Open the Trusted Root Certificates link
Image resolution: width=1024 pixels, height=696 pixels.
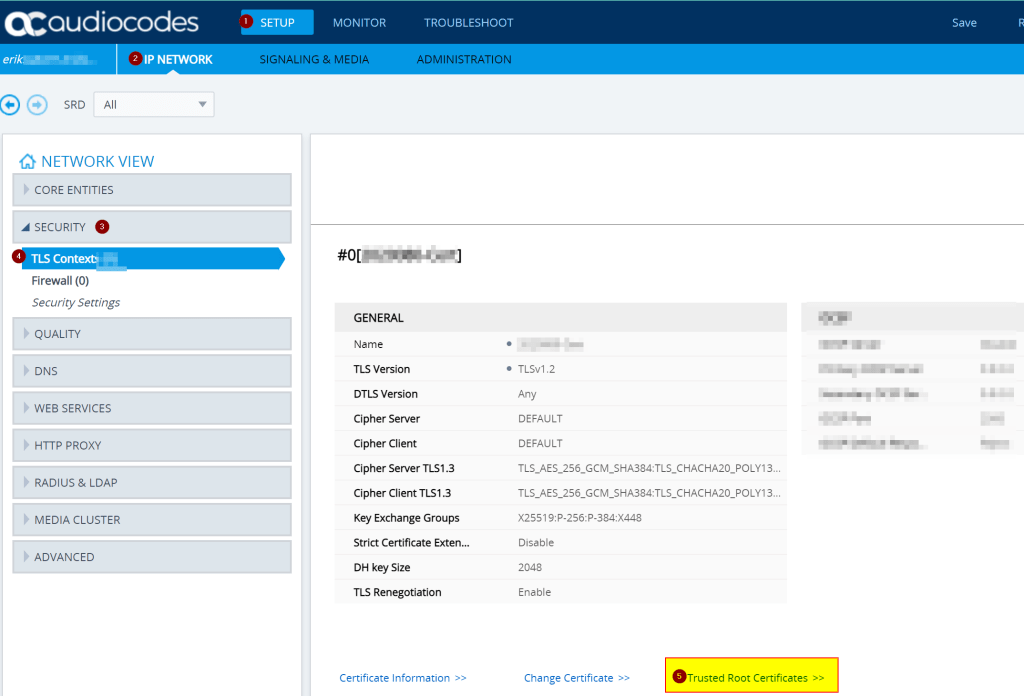pyautogui.click(x=755, y=678)
